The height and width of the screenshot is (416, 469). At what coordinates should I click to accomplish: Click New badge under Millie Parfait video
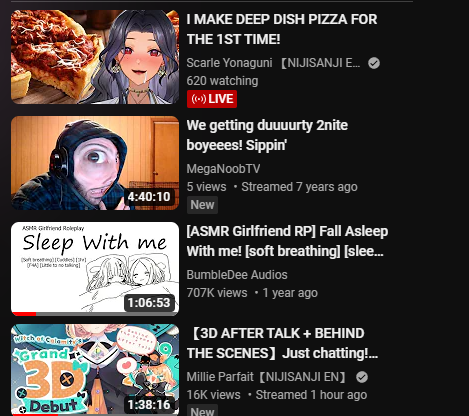point(202,411)
